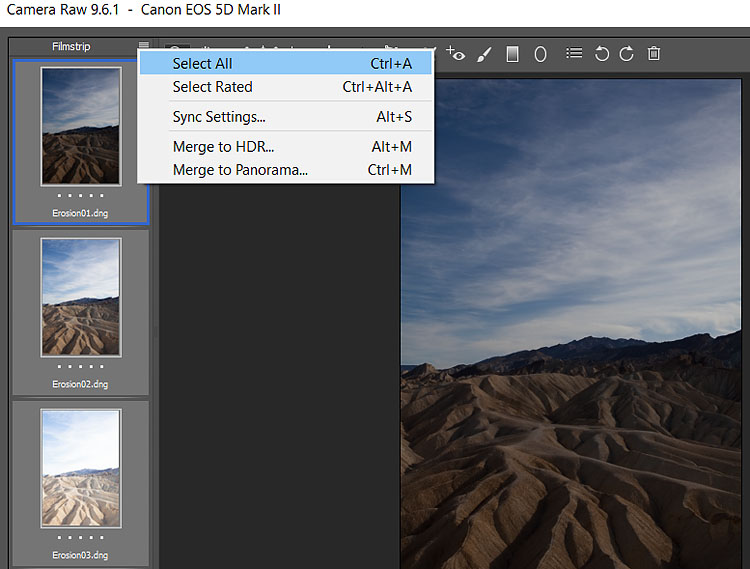
Task: Open the Filmstrip panel menu icon
Action: [143, 45]
